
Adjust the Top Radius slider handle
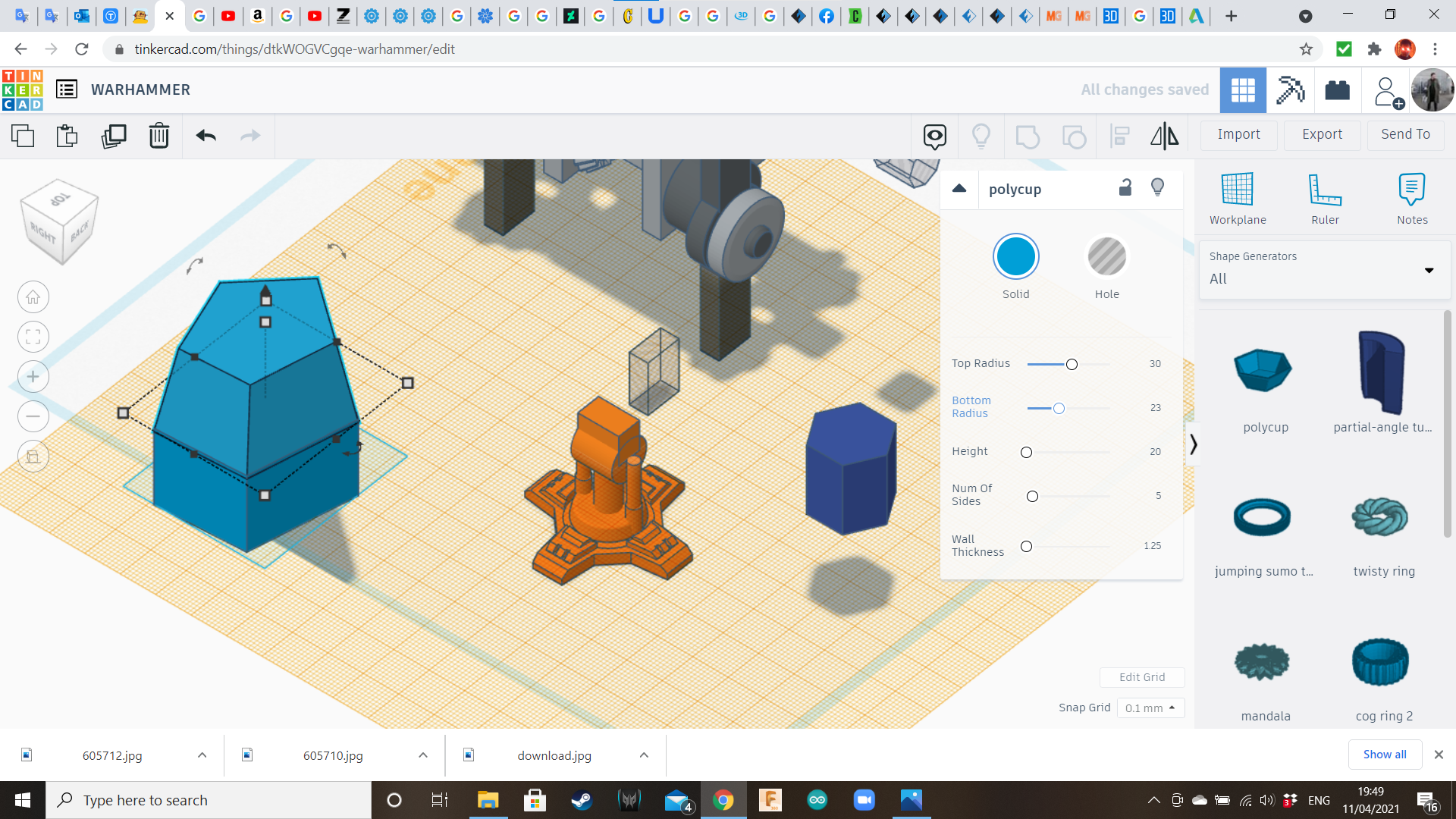pos(1072,365)
